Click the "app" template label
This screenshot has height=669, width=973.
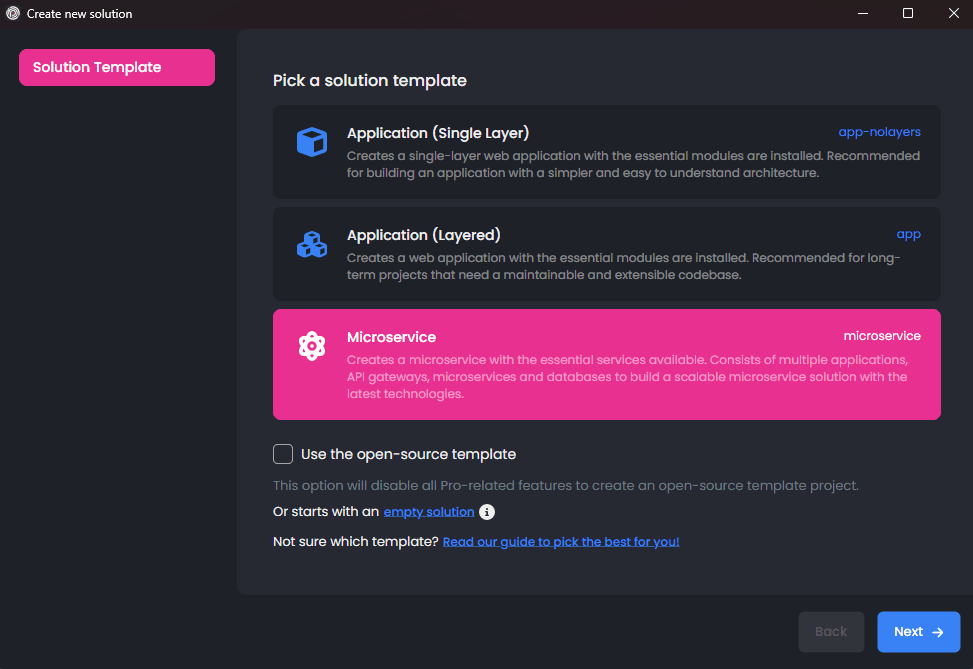(x=908, y=233)
